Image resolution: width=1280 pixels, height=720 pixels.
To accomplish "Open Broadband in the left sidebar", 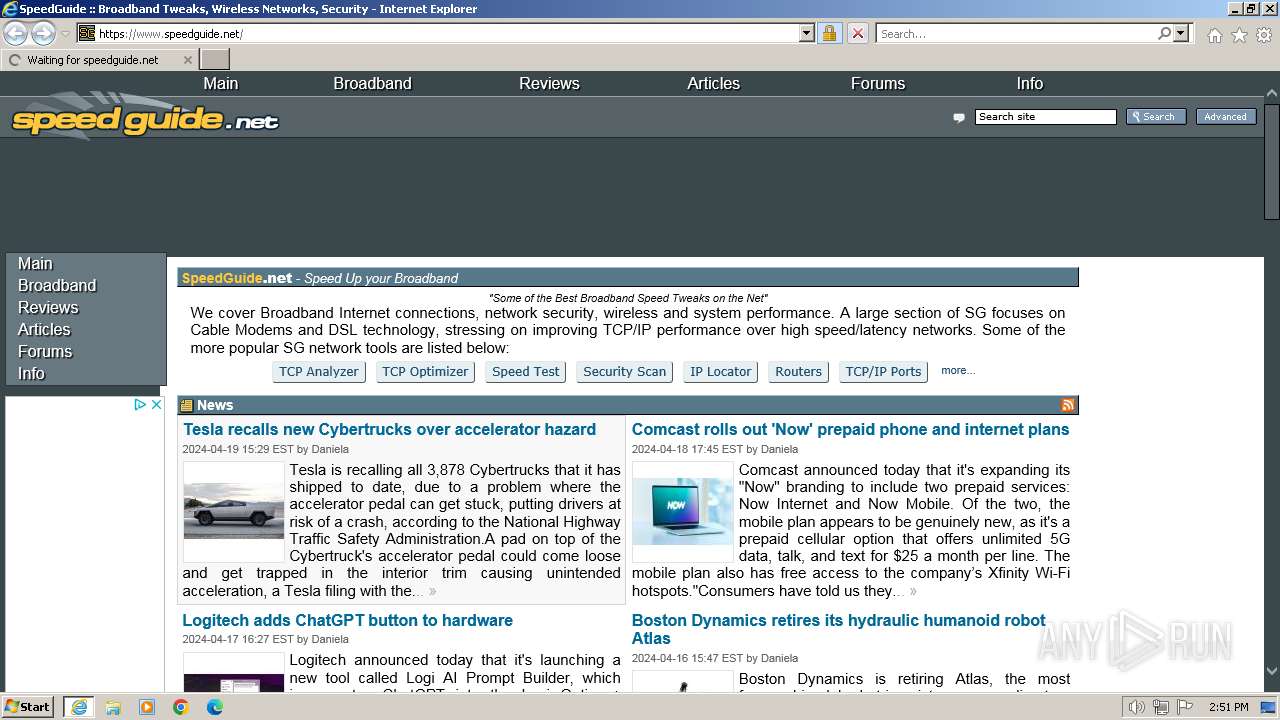I will tap(57, 286).
